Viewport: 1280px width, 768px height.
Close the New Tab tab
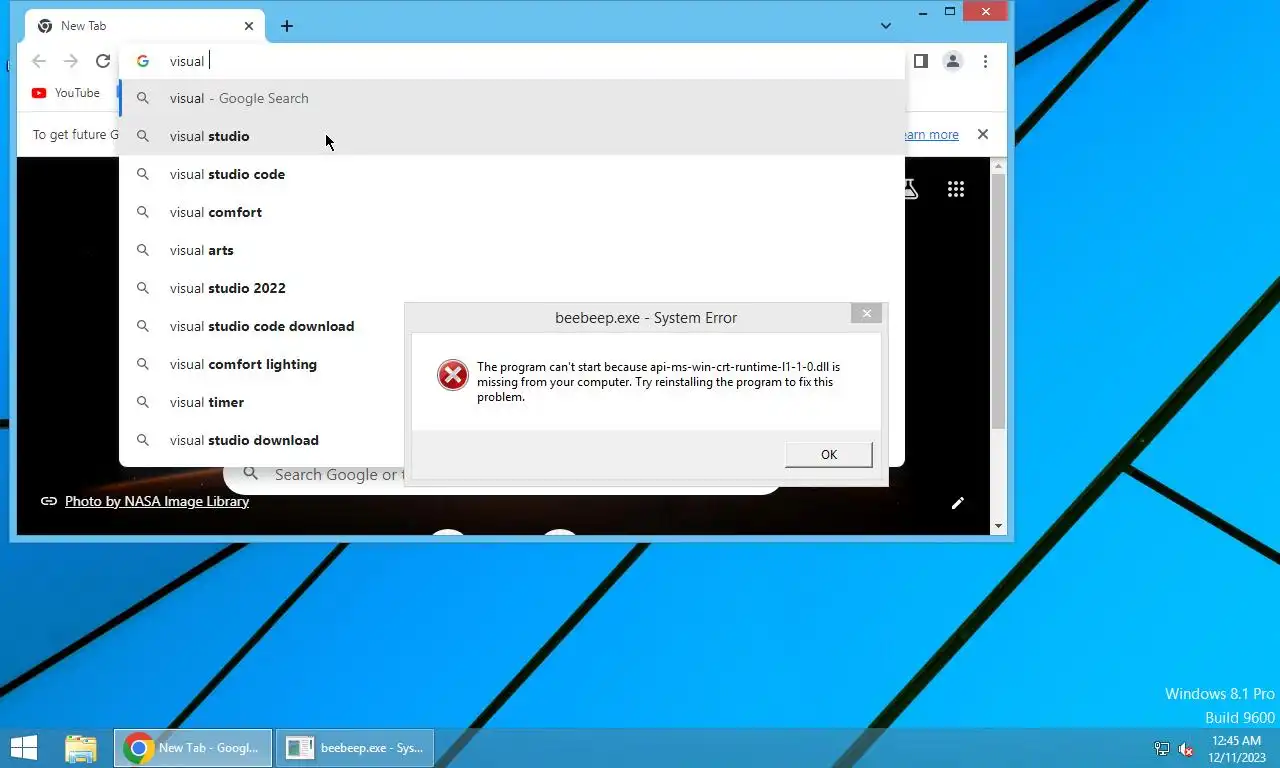pyautogui.click(x=247, y=26)
